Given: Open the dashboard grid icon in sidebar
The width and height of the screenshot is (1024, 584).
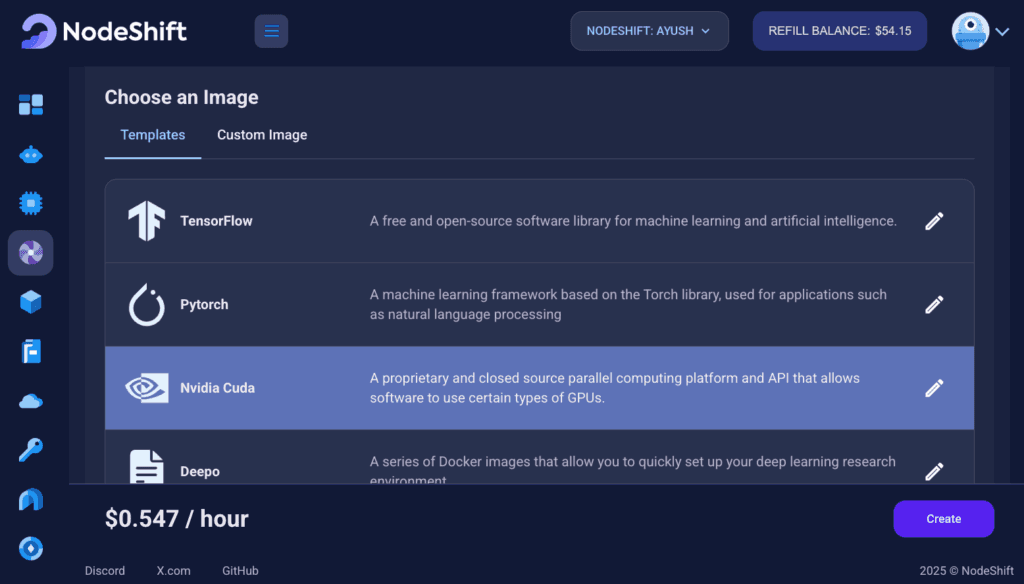Looking at the screenshot, I should [x=31, y=105].
